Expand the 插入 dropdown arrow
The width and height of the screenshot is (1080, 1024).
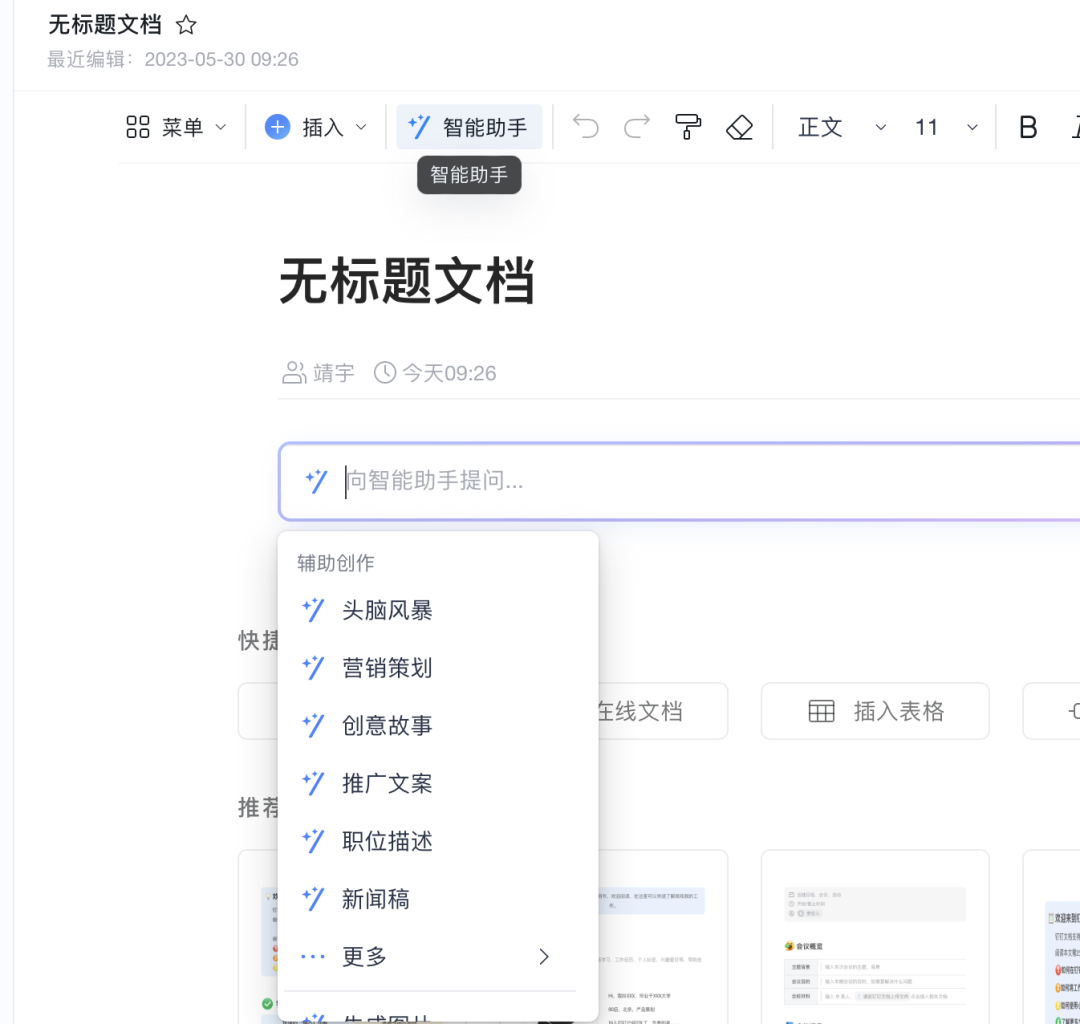[361, 127]
